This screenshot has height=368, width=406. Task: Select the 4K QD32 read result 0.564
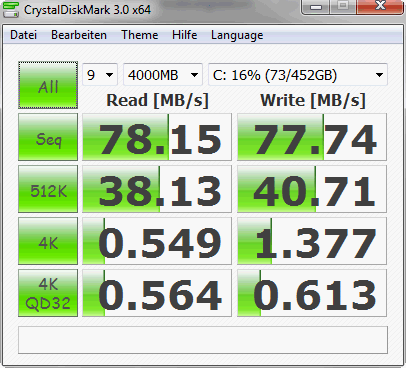click(157, 293)
